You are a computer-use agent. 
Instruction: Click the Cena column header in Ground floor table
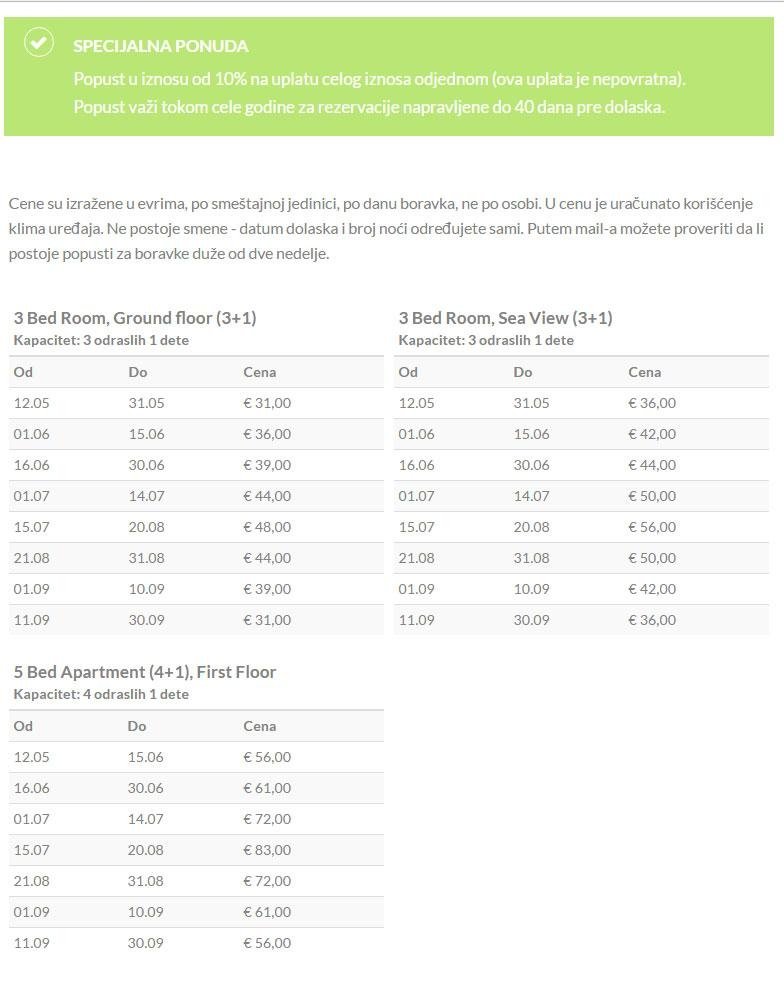pos(260,372)
